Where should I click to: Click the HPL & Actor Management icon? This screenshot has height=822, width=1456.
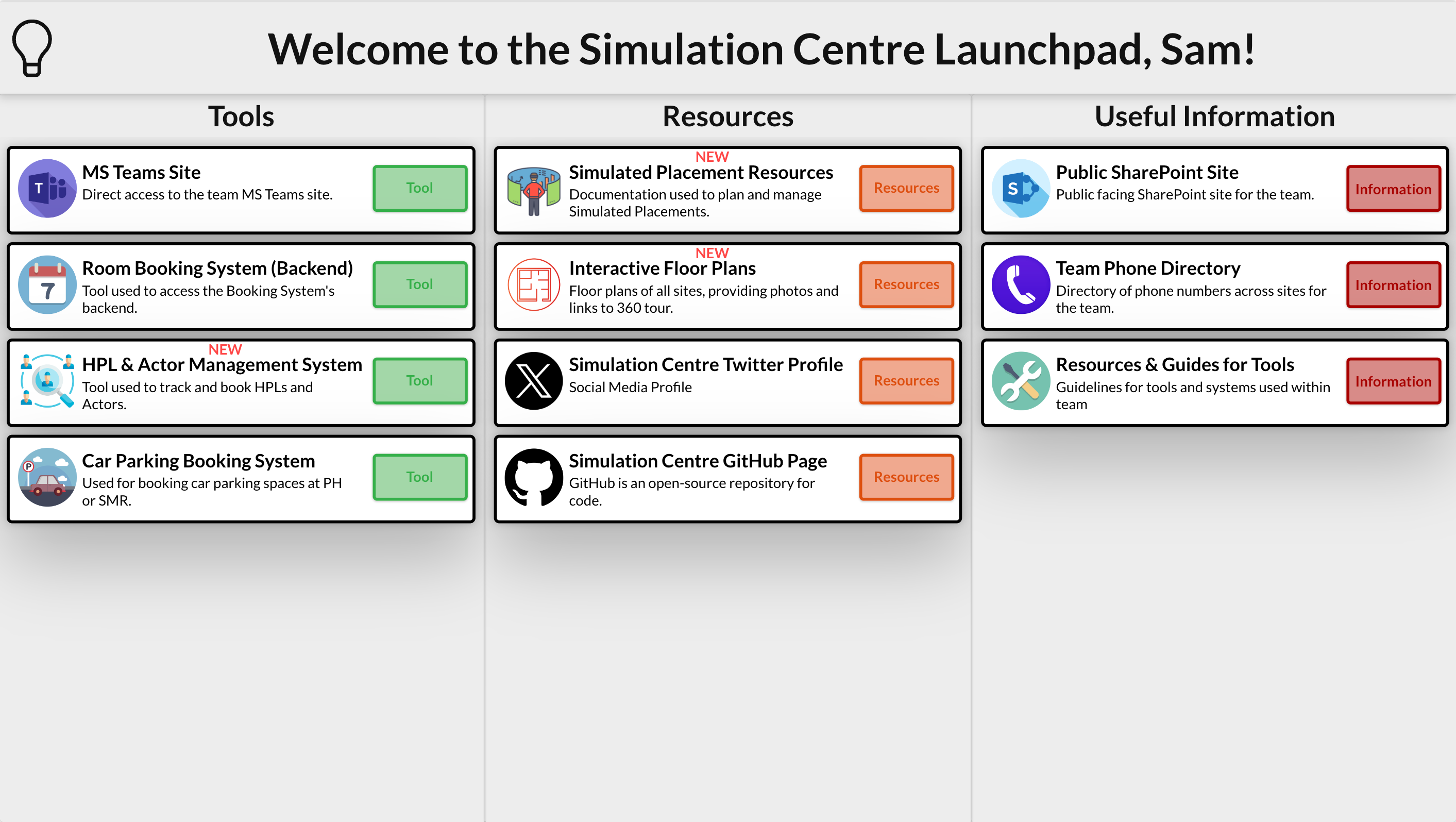[x=47, y=381]
